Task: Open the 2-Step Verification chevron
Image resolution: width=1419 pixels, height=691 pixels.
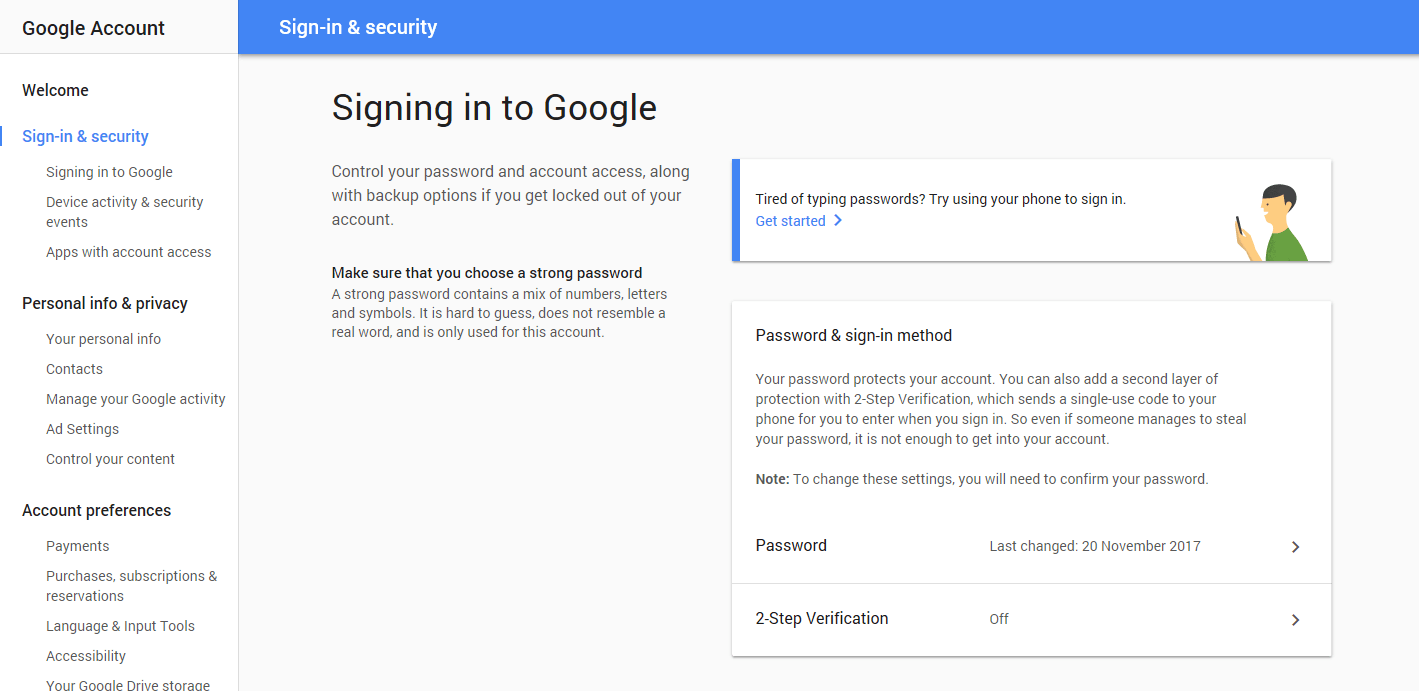Action: pos(1295,620)
